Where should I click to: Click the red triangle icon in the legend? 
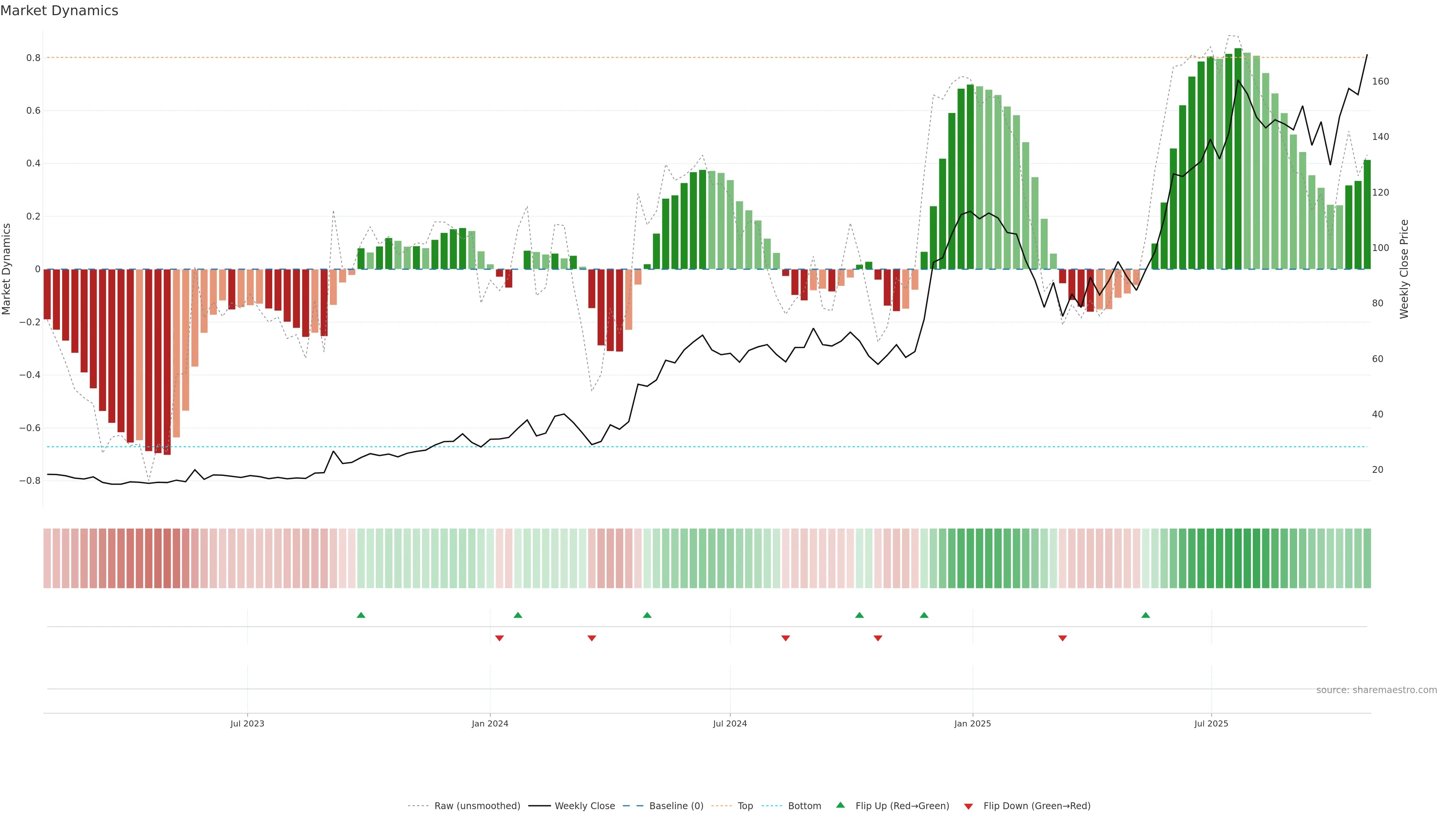968,806
